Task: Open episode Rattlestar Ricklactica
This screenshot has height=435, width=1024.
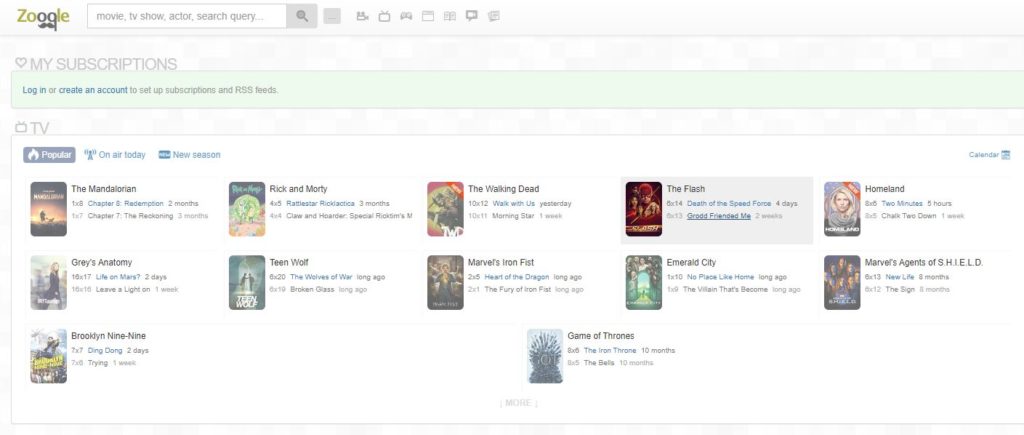Action: (321, 204)
